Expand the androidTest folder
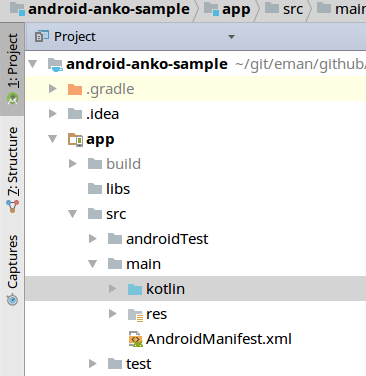Image resolution: width=366 pixels, height=376 pixels. point(93,239)
